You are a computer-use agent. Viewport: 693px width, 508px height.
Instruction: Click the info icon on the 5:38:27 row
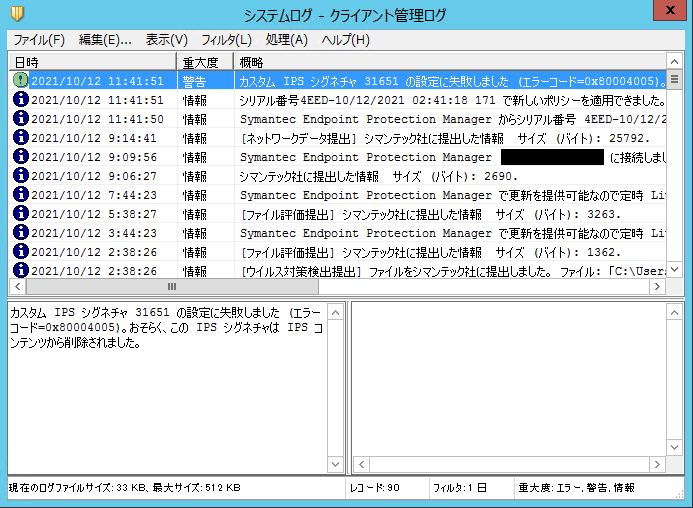pyautogui.click(x=20, y=214)
